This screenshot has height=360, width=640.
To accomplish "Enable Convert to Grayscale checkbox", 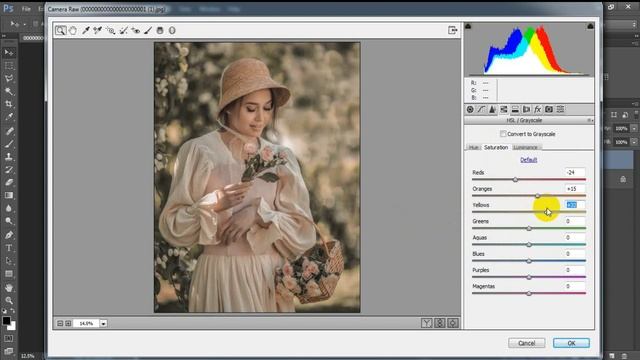I will (x=503, y=134).
